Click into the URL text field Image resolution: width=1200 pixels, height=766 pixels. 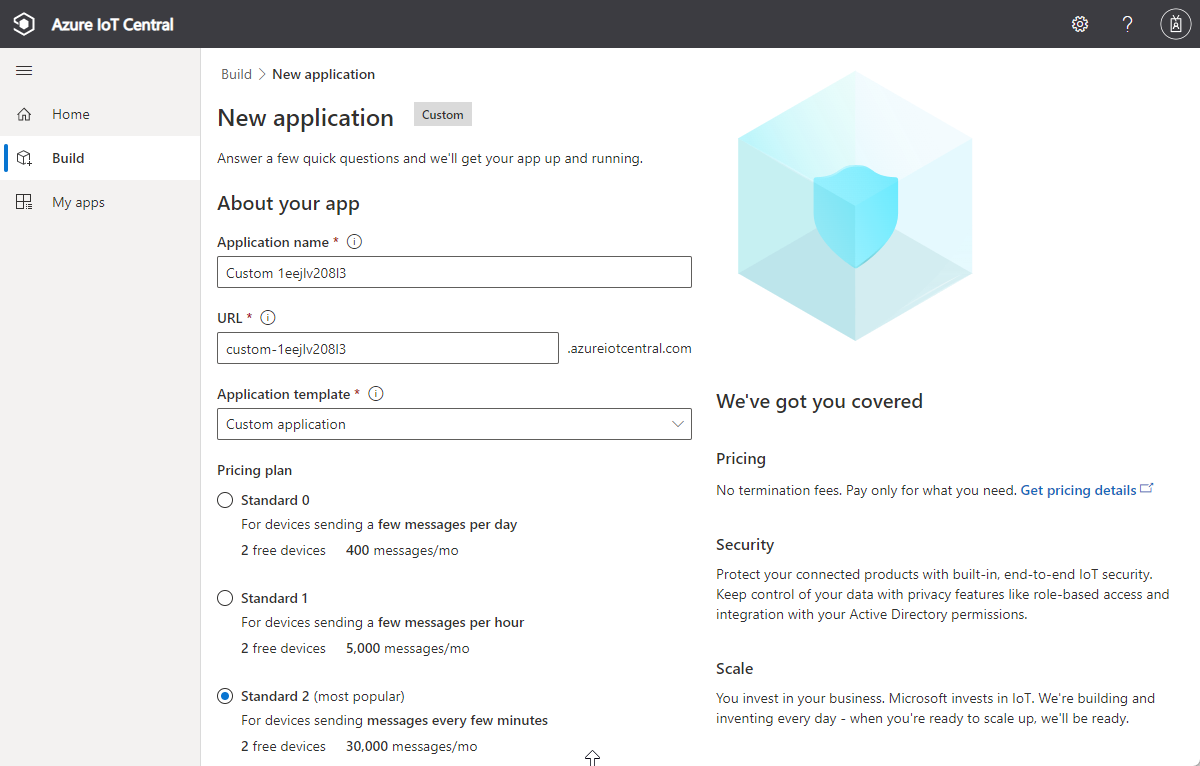click(x=387, y=348)
